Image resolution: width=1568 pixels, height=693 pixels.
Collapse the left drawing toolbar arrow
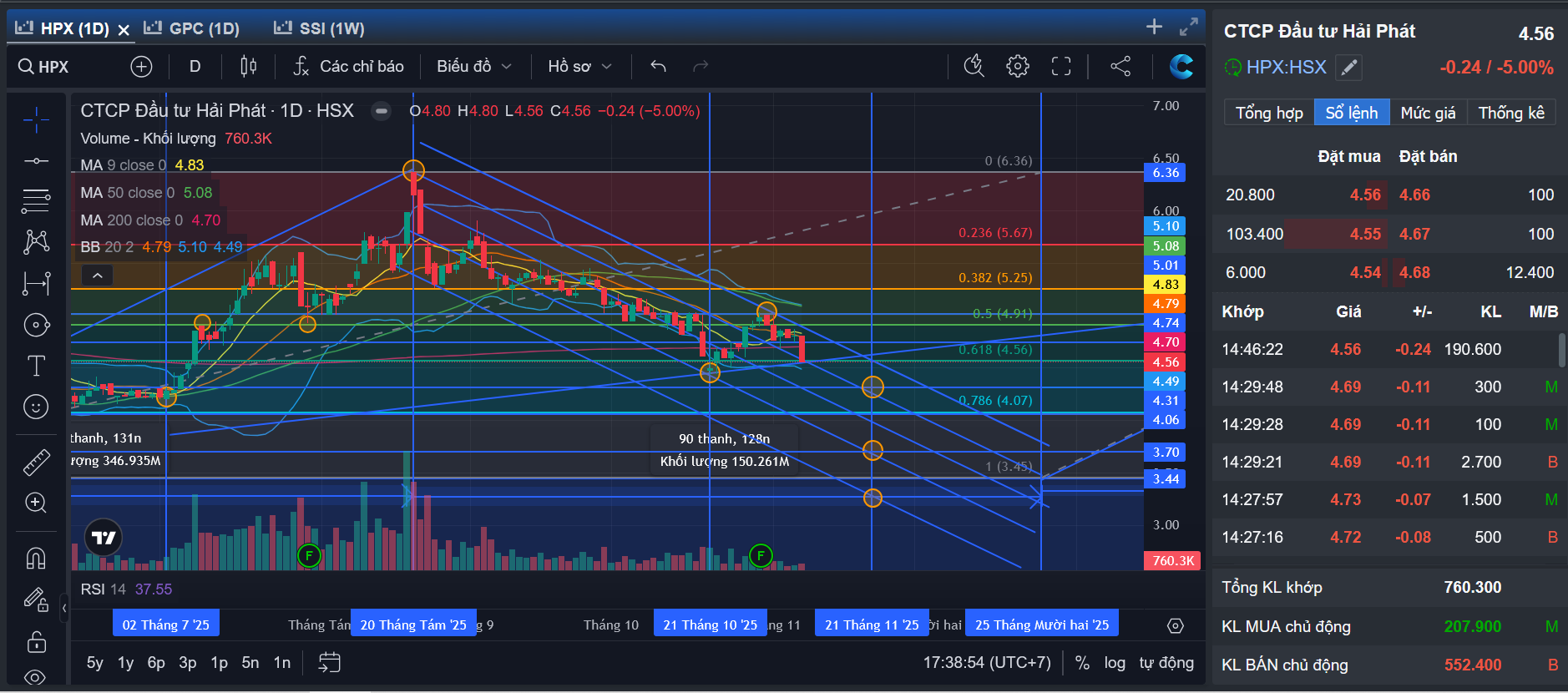pos(64,608)
